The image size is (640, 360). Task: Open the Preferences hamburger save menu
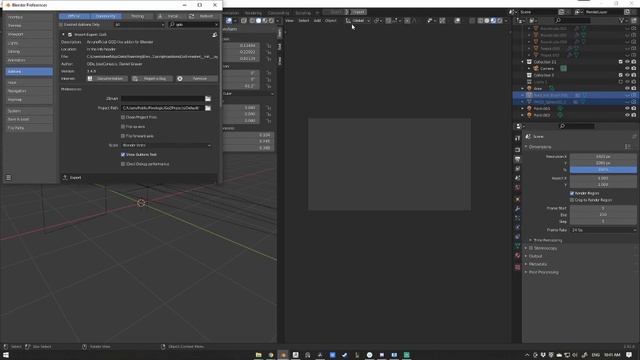[x=8, y=178]
